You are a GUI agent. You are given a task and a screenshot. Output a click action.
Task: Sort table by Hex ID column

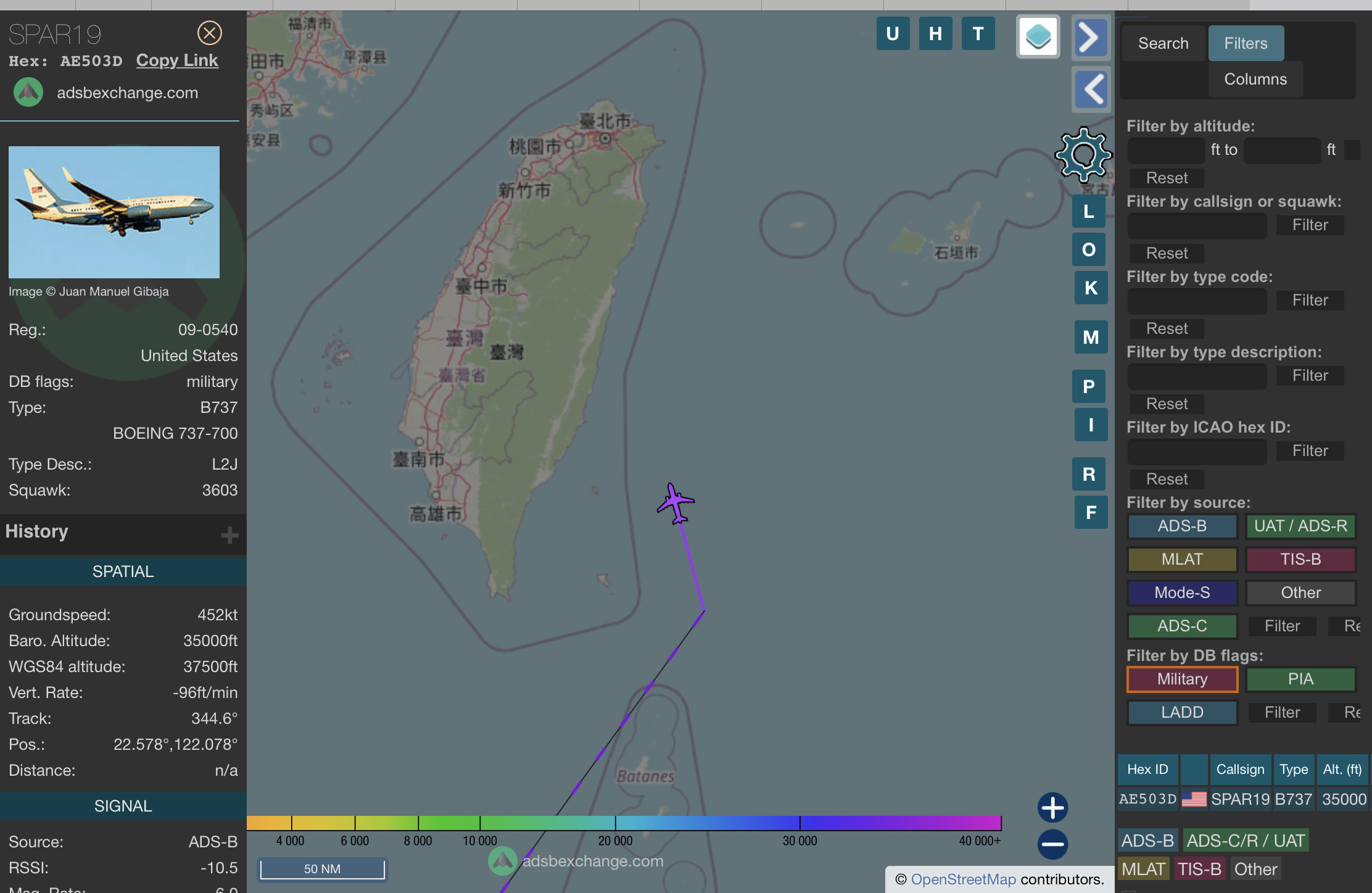[x=1147, y=770]
